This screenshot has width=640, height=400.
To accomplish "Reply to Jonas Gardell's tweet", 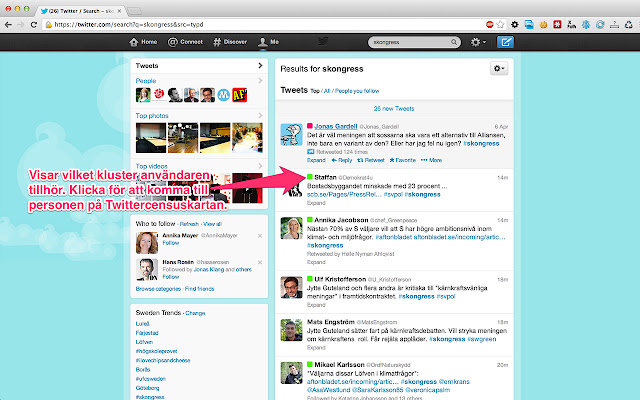I will (342, 160).
